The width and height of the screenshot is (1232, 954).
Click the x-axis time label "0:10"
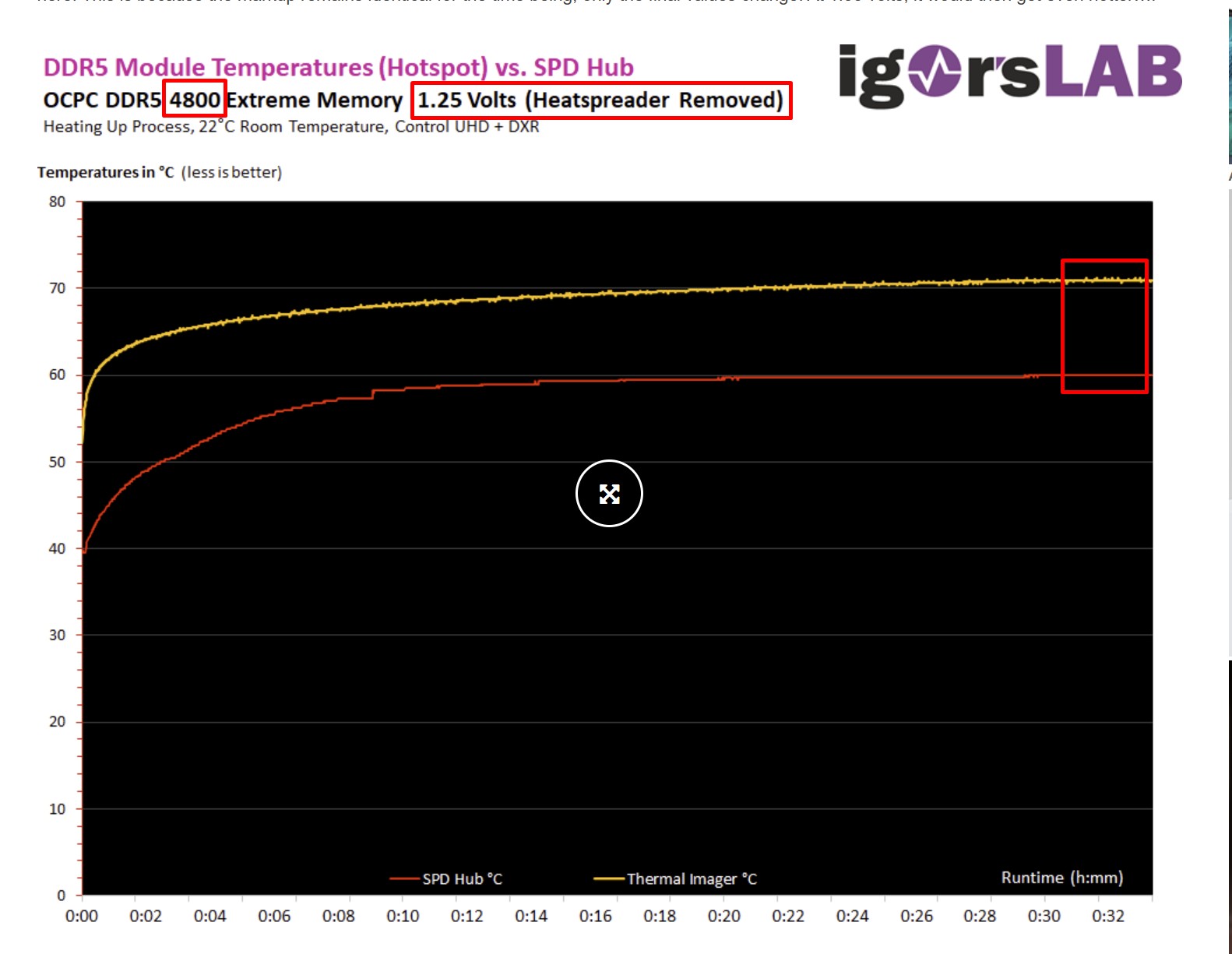(403, 916)
